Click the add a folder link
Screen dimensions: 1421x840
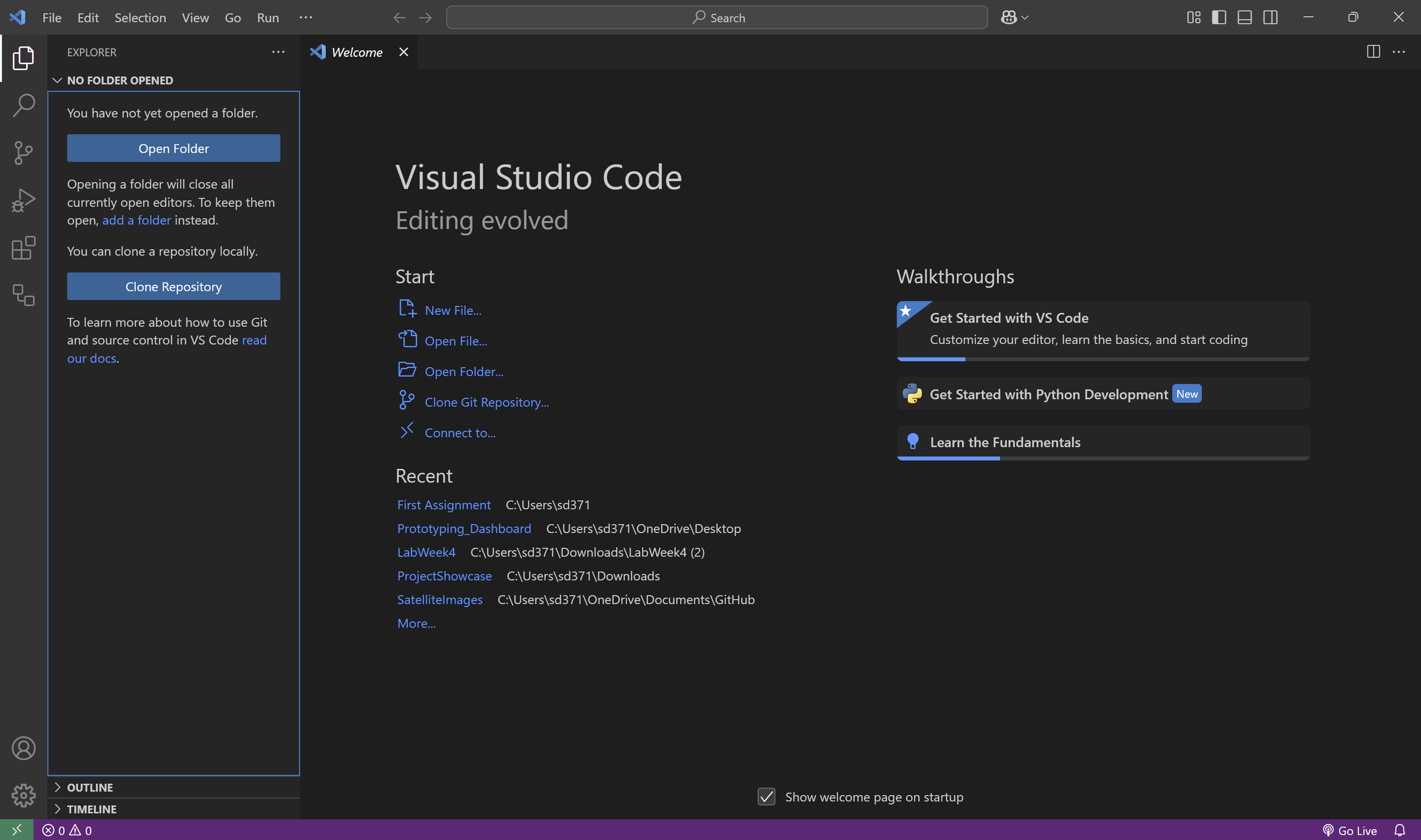tap(136, 220)
